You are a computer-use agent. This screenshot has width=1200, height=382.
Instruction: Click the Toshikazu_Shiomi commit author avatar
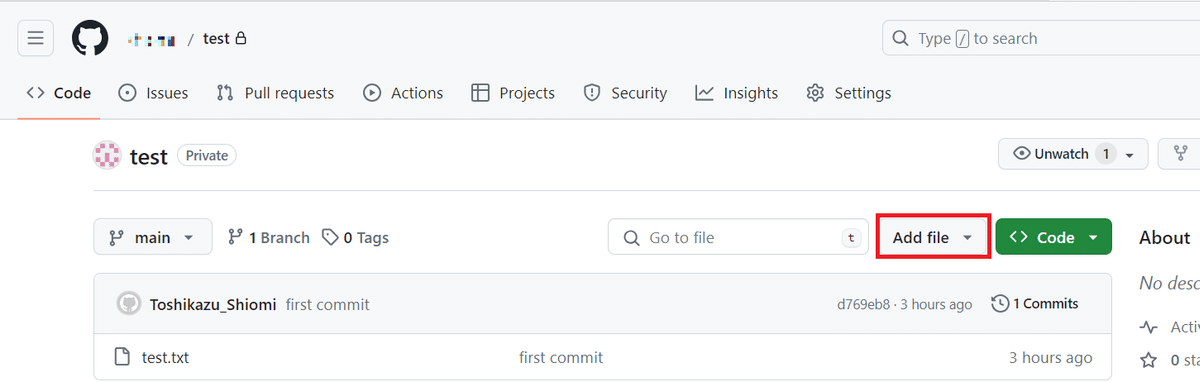[129, 304]
